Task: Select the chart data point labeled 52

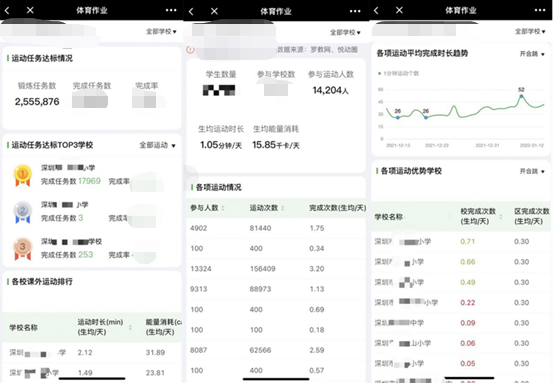Action: click(521, 96)
